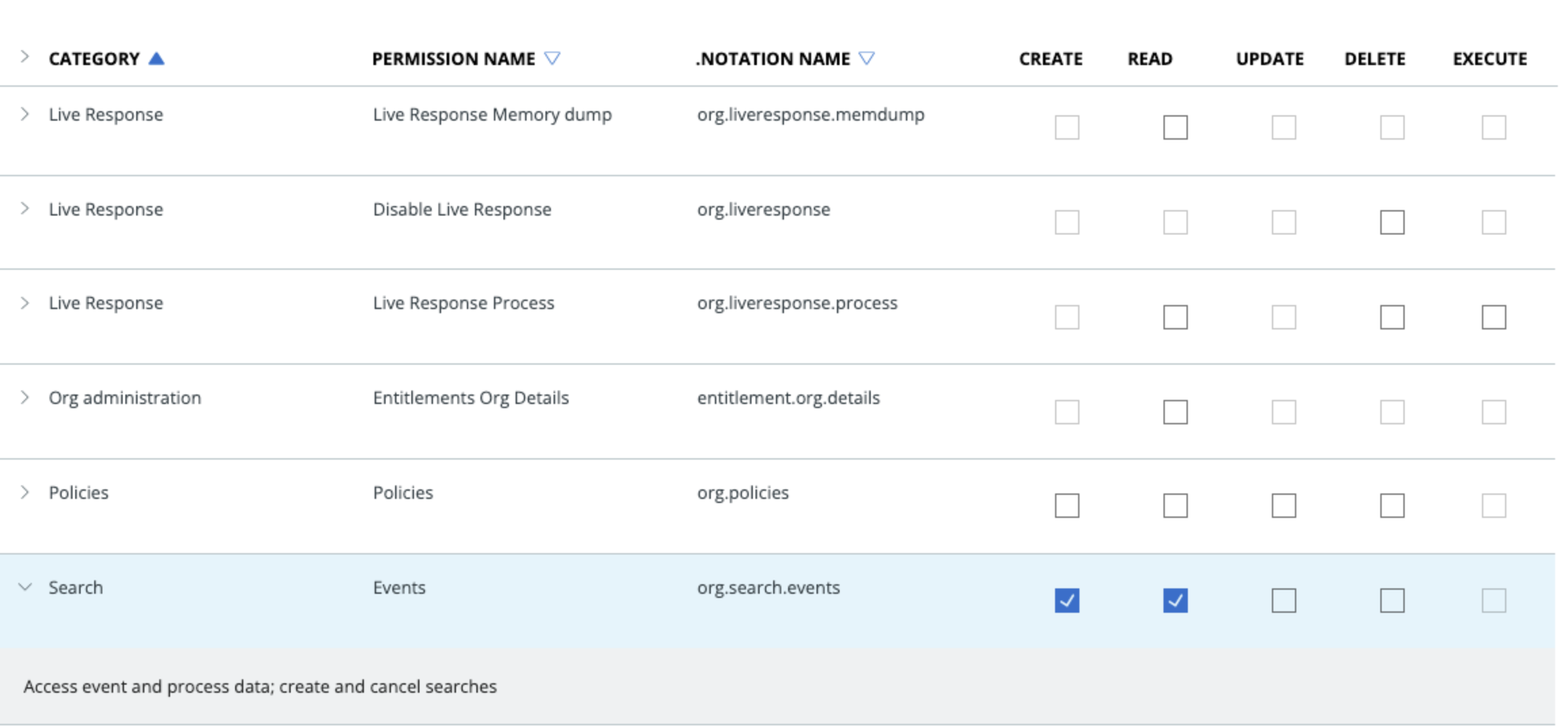The height and width of the screenshot is (728, 1568).
Task: Check Delete for Disable Live Response
Action: tap(1392, 222)
